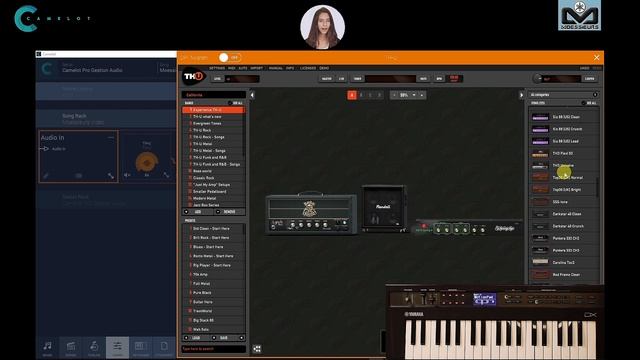Select the THD Flexi 50 amp thumbnail
This screenshot has width=640, height=360.
[540, 154]
